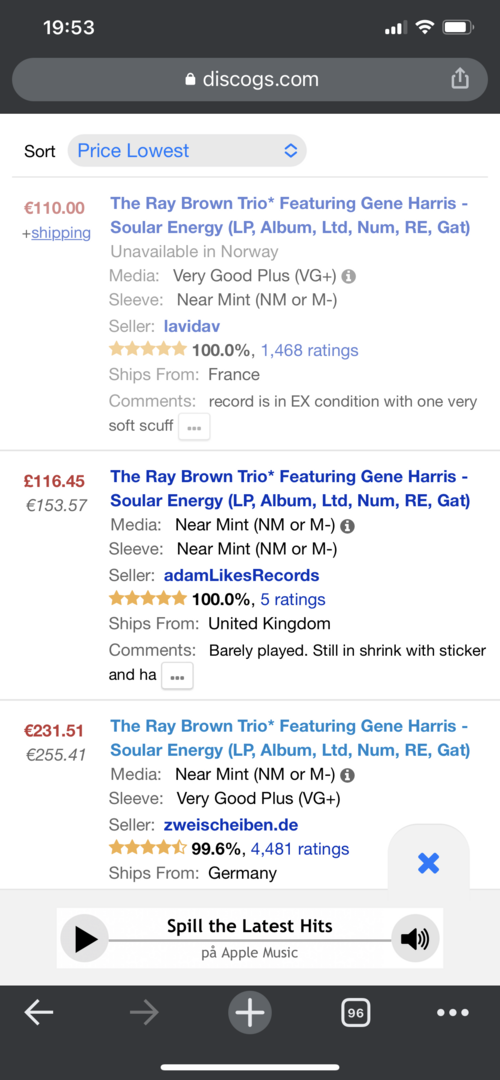Image resolution: width=500 pixels, height=1080 pixels.
Task: Play the Apple Music ad audio
Action: coord(85,938)
